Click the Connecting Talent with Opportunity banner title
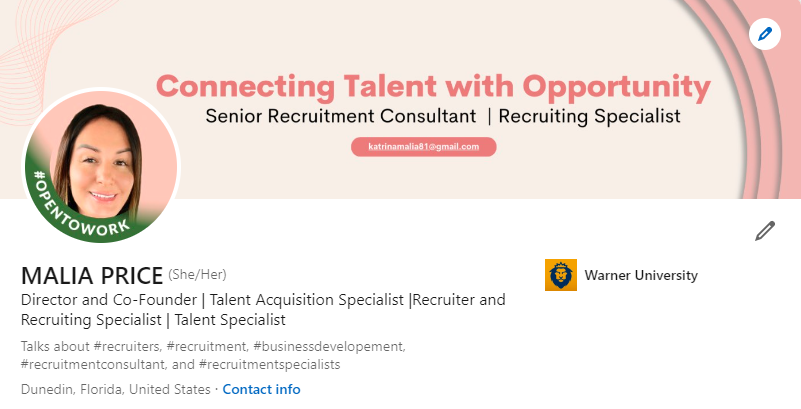The height and width of the screenshot is (409, 801). 434,85
